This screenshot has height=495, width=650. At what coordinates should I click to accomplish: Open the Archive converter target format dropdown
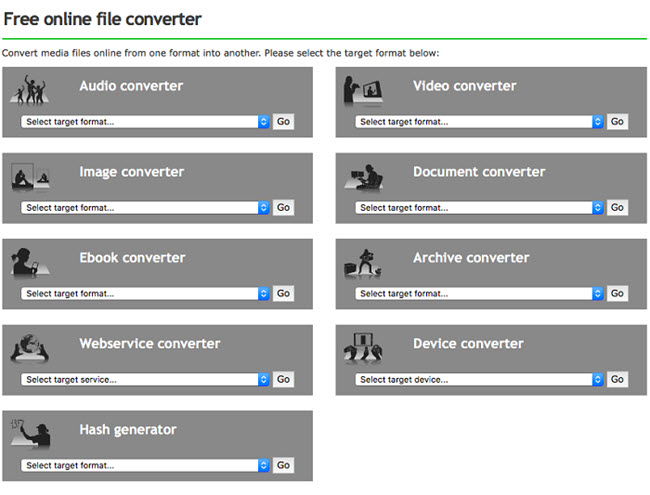click(479, 294)
